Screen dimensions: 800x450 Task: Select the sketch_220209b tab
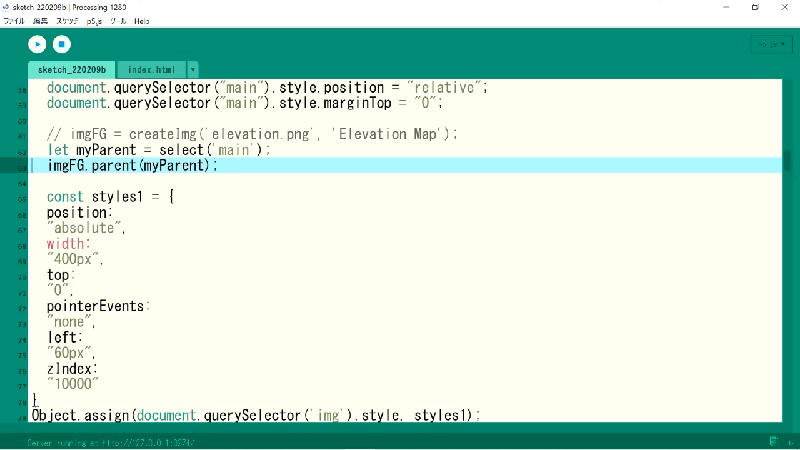(72, 70)
